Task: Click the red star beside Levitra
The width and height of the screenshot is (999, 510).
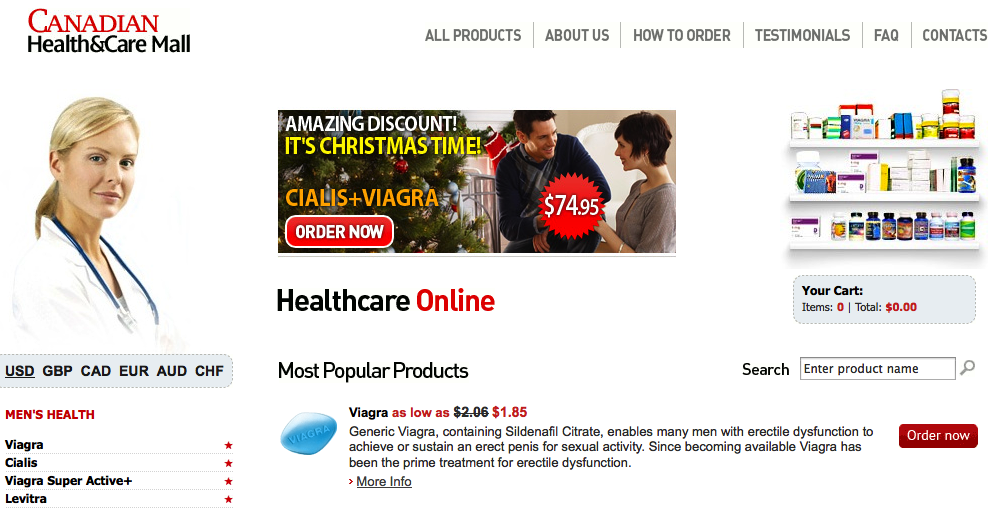Action: point(228,499)
